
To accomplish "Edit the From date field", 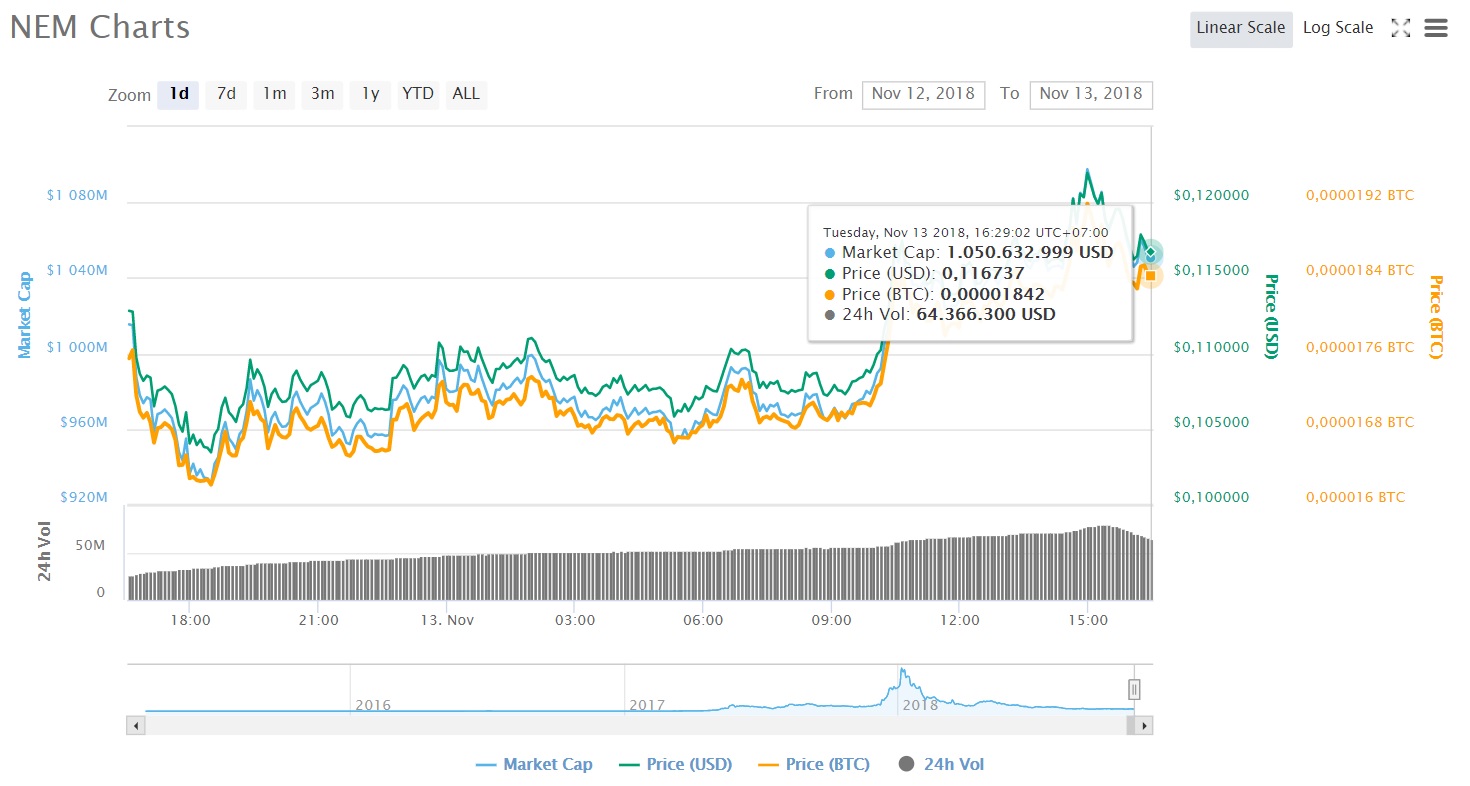I will [x=923, y=94].
